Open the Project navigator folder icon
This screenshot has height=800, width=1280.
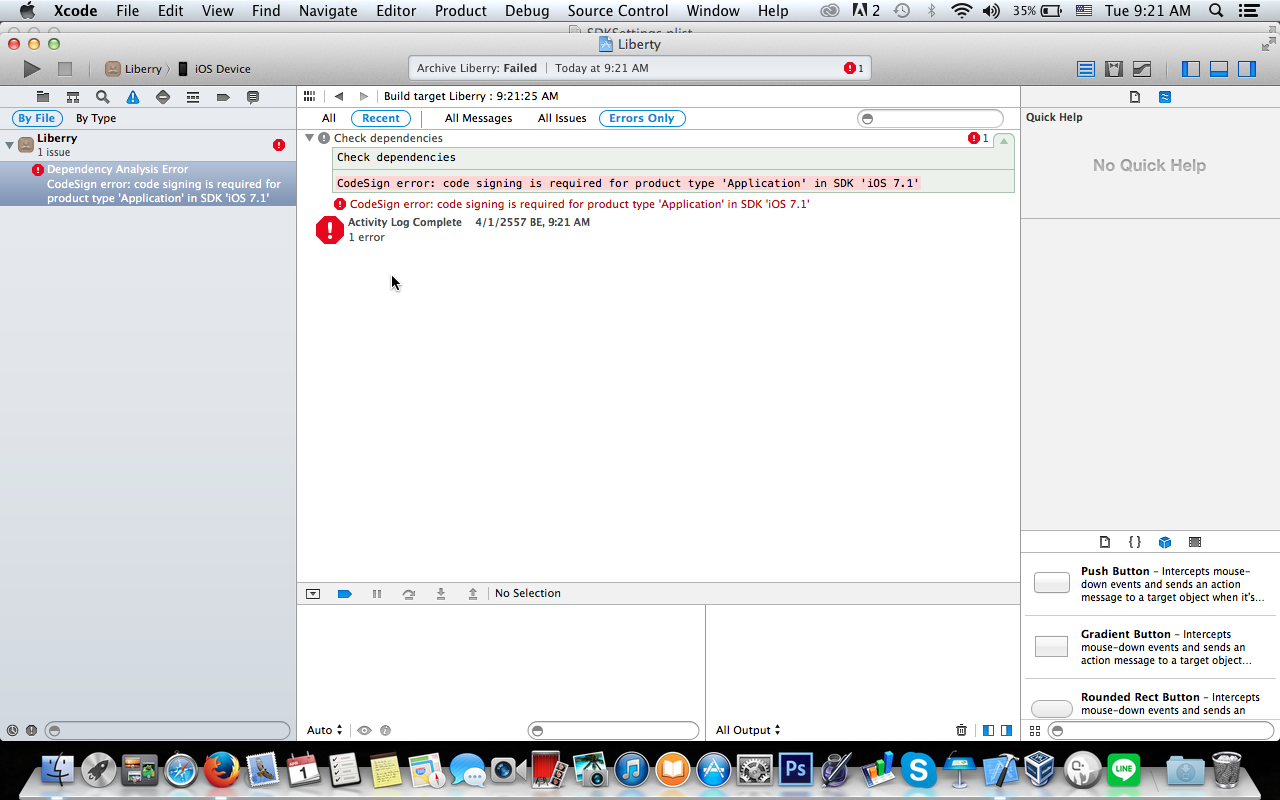[43, 97]
